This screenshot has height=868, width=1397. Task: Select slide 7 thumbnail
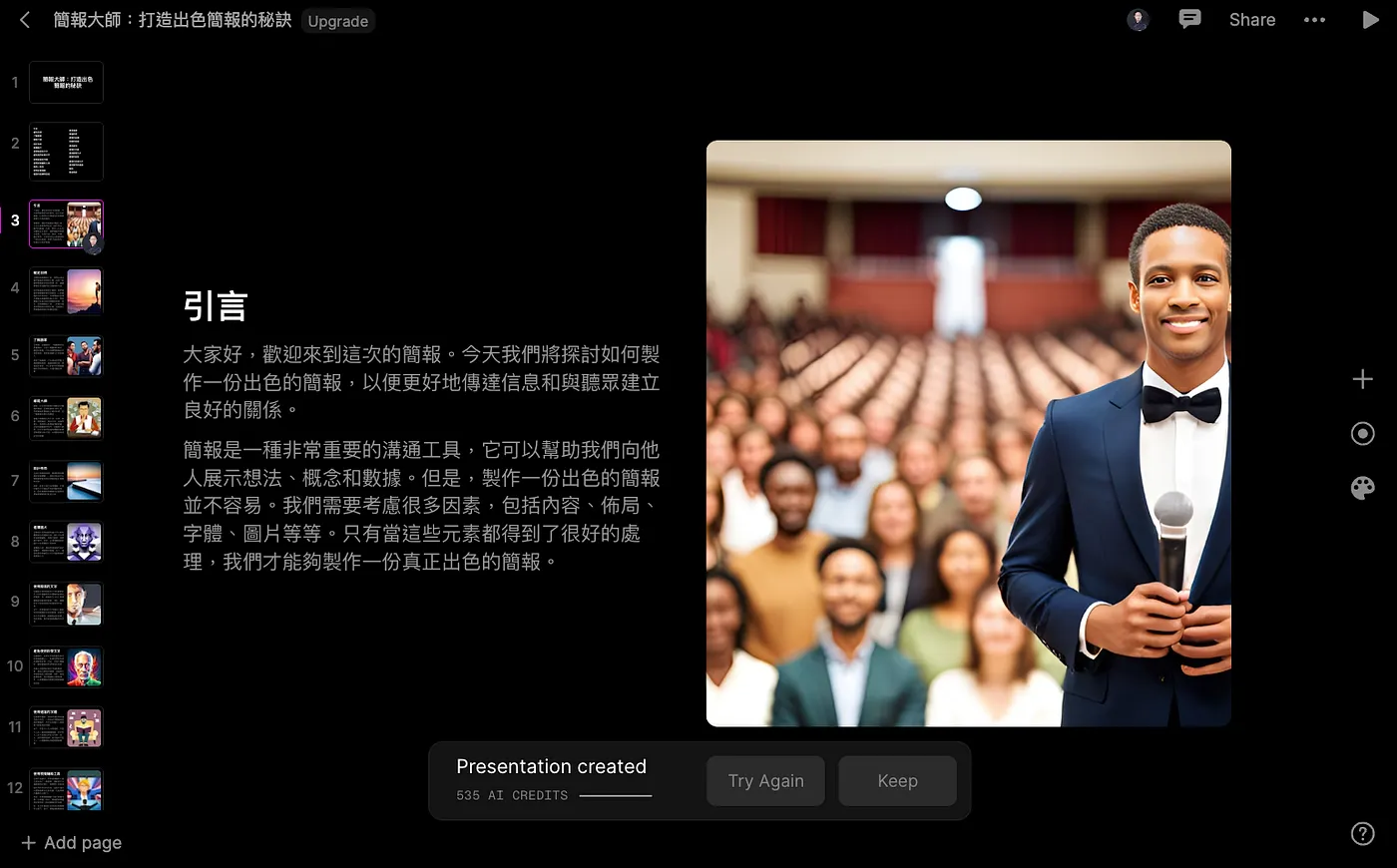tap(66, 481)
